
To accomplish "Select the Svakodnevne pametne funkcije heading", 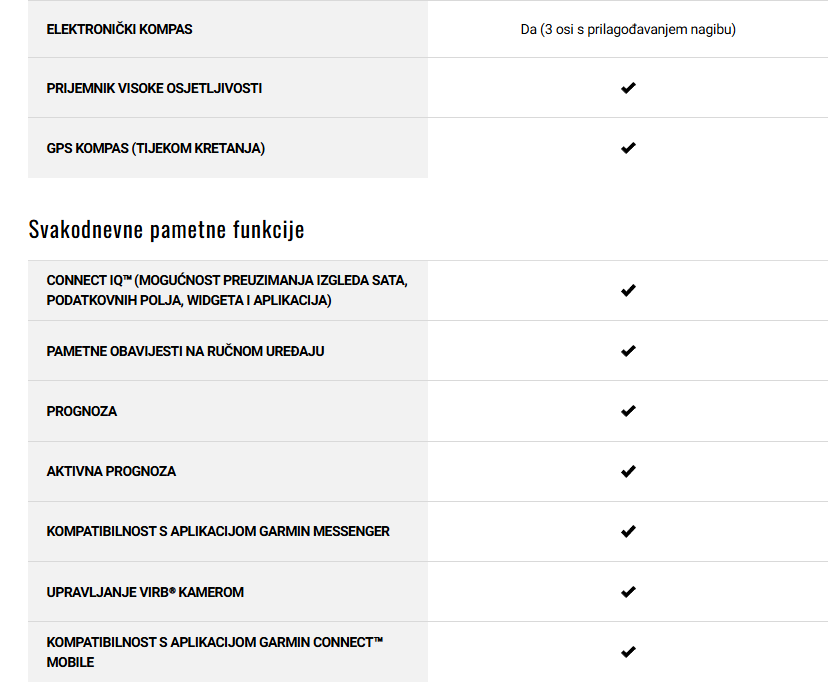I will 166,230.
